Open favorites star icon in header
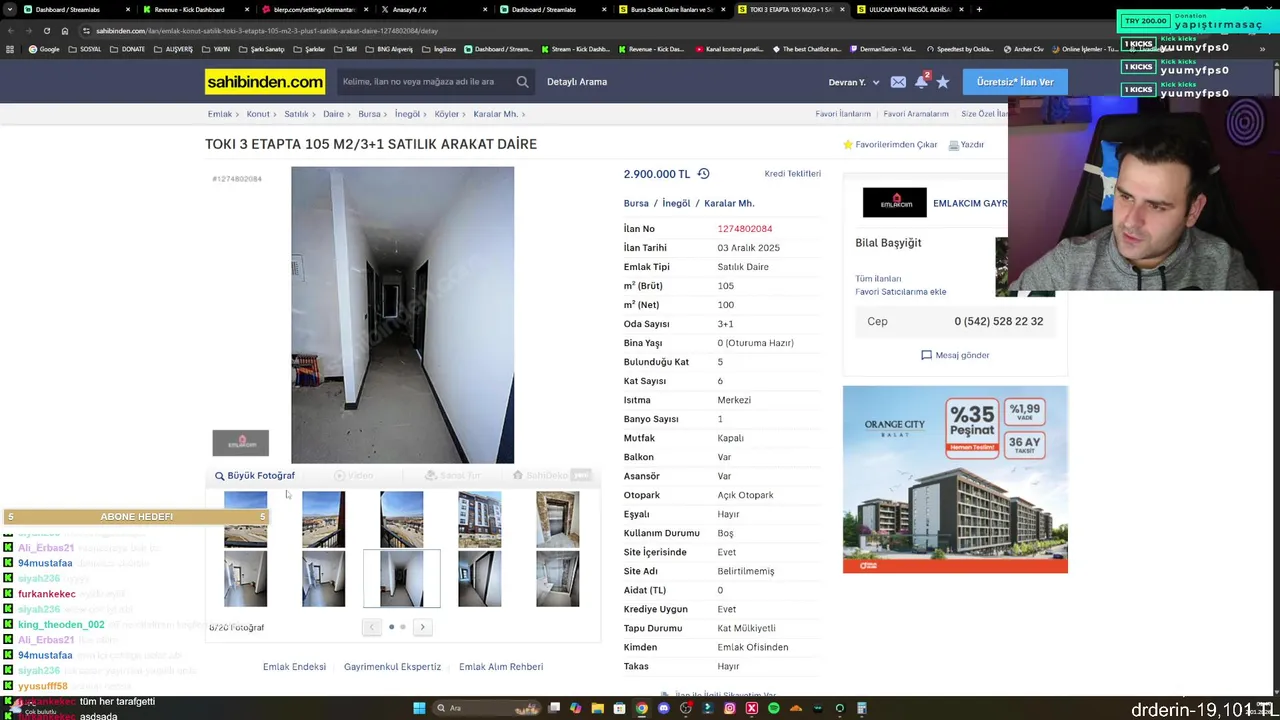The image size is (1280, 720). point(943,82)
